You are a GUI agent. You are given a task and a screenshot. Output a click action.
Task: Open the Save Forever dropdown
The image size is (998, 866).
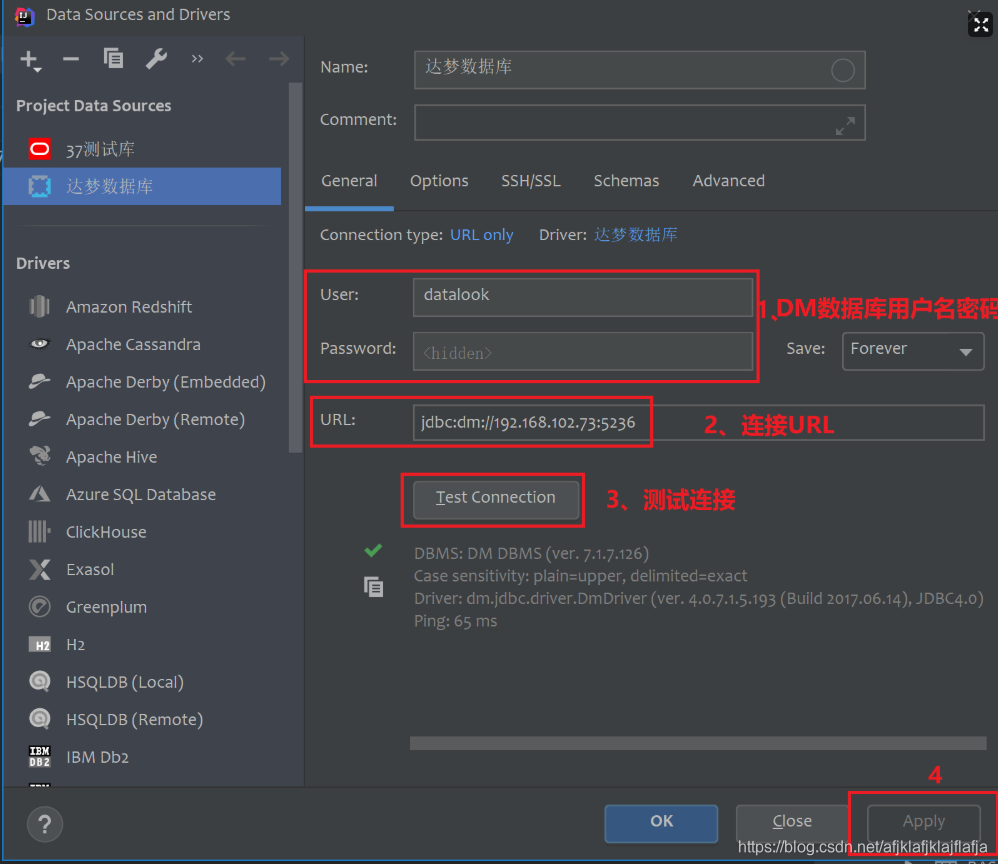tap(913, 351)
